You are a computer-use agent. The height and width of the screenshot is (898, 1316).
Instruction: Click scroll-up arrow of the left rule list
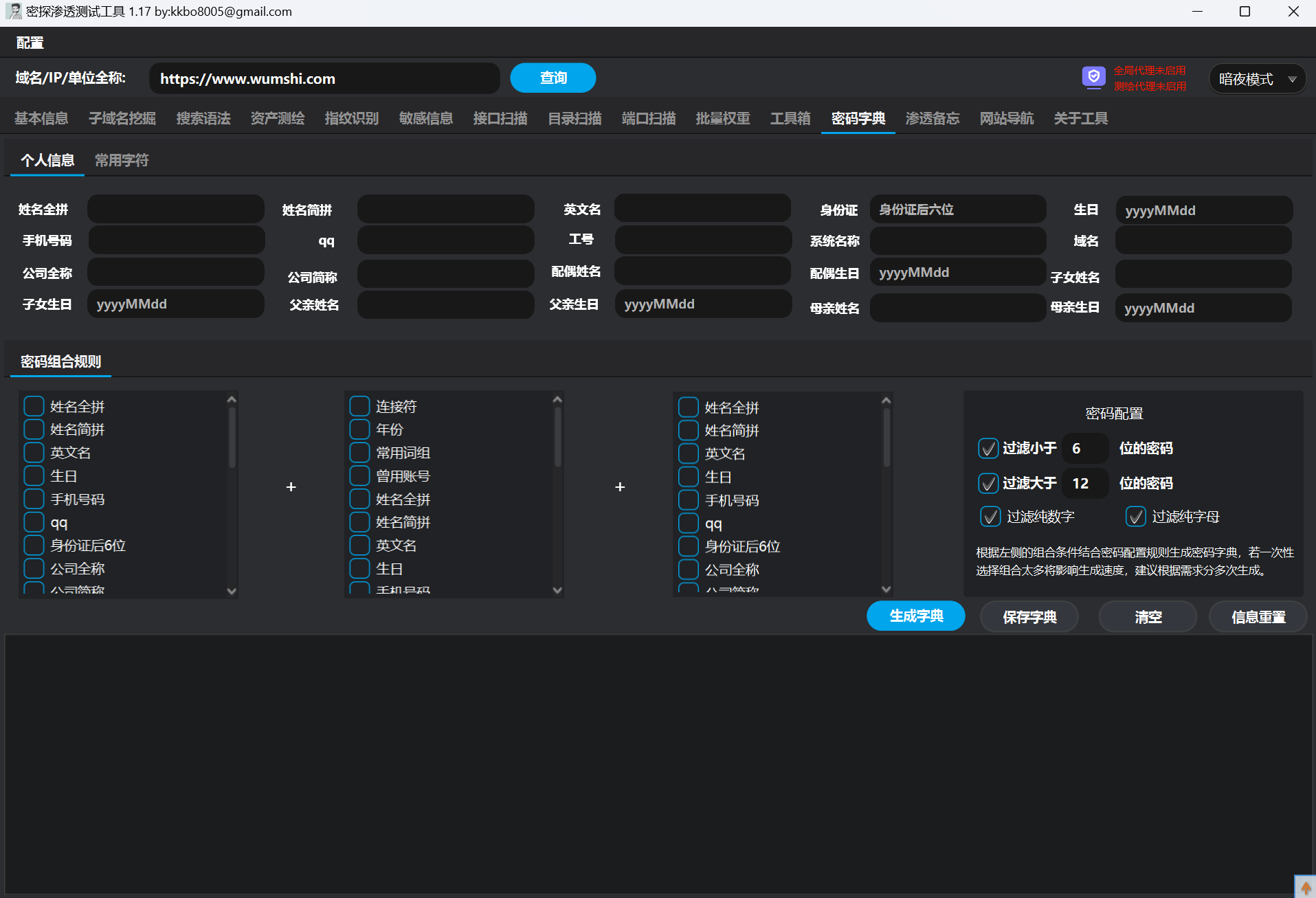coord(232,400)
